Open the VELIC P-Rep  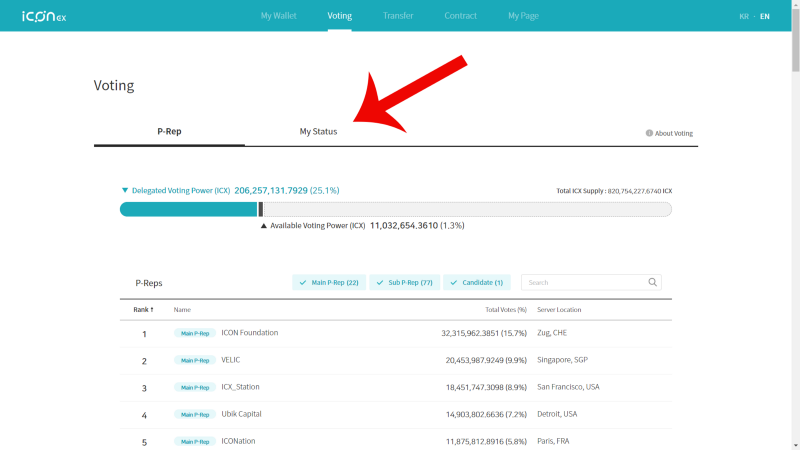coord(231,360)
